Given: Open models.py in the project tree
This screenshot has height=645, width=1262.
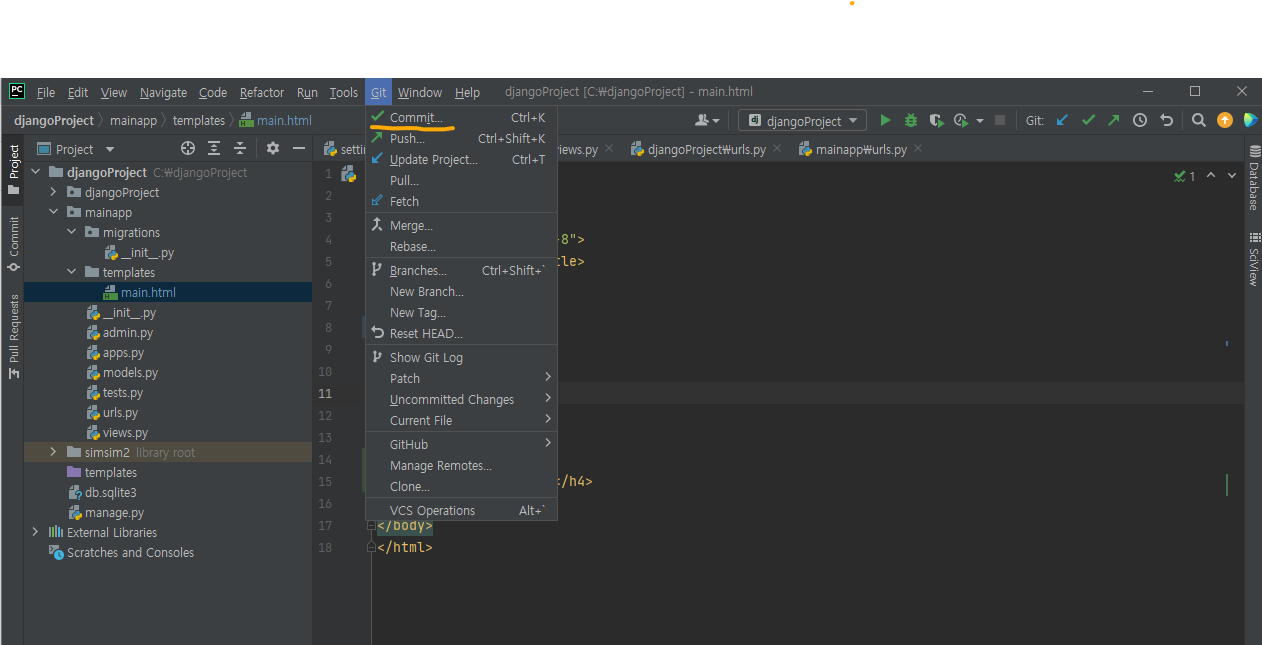Looking at the screenshot, I should coord(130,372).
